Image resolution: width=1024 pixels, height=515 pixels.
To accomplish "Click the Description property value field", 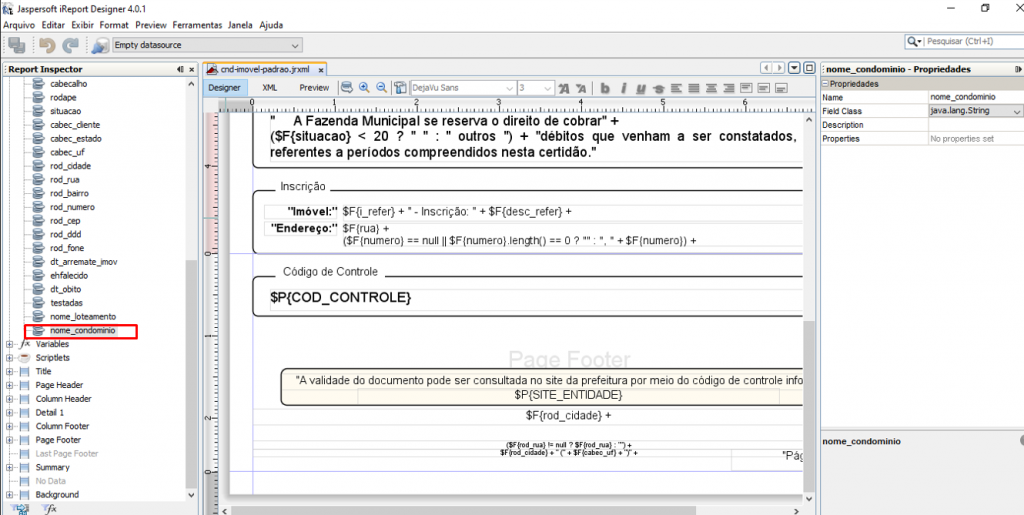I will [x=976, y=125].
